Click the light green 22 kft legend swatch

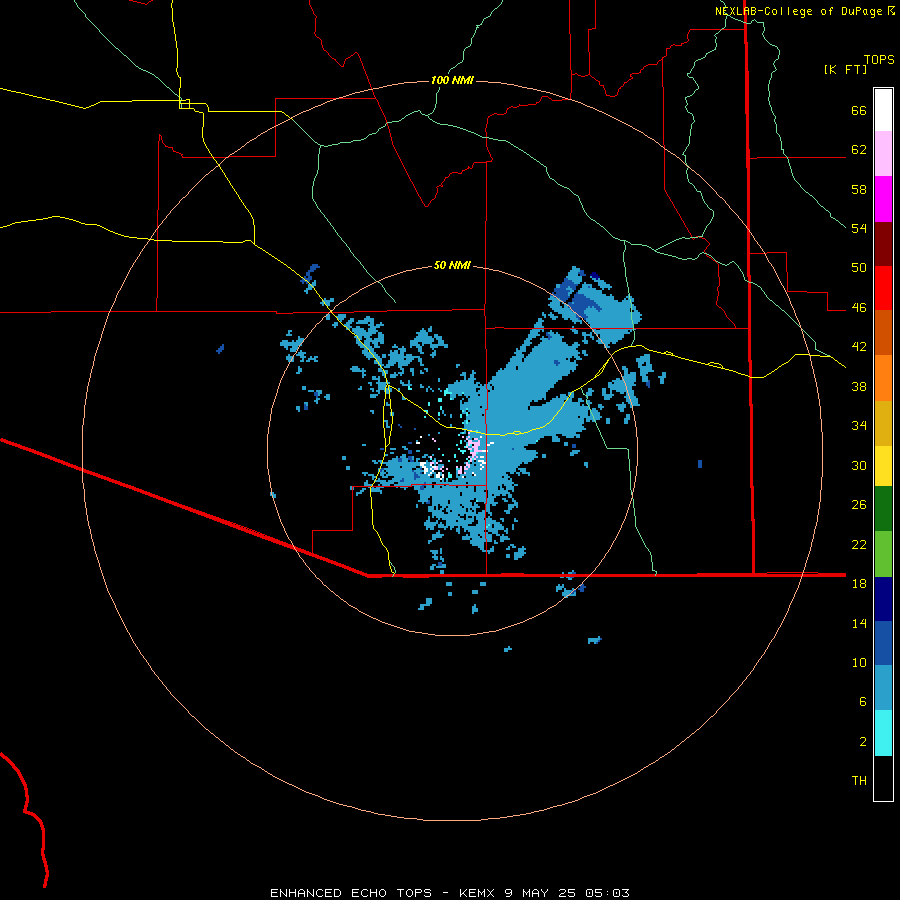click(883, 554)
